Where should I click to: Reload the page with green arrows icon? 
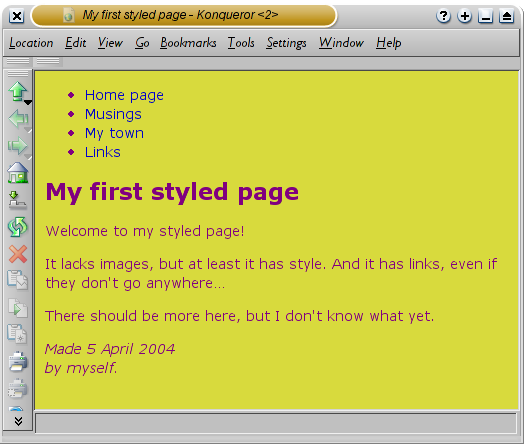click(17, 227)
